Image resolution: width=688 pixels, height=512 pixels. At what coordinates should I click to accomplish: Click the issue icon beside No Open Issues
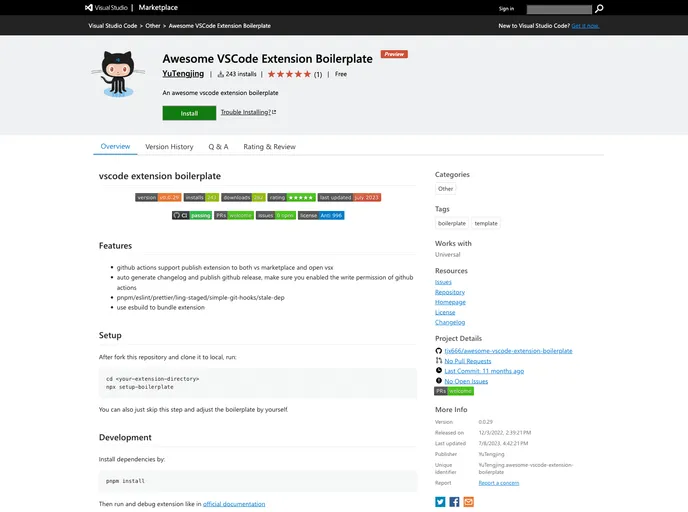point(438,381)
